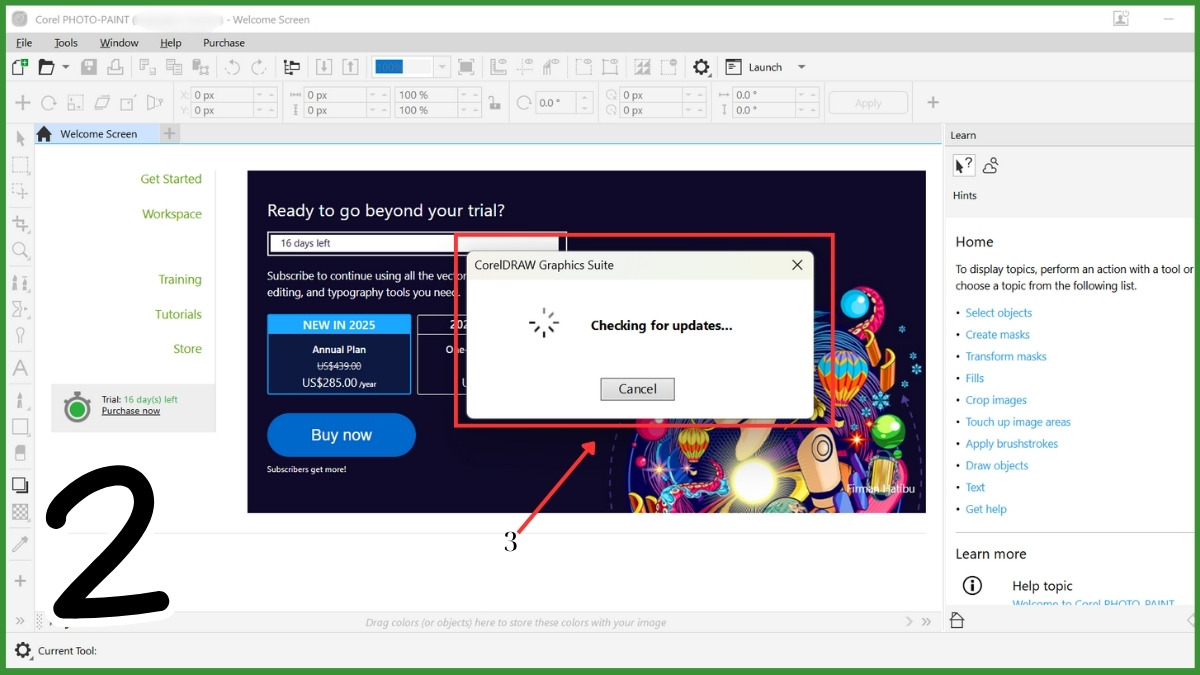Screen dimensions: 1200x675
Task: Click the Redo arrow icon
Action: point(258,67)
